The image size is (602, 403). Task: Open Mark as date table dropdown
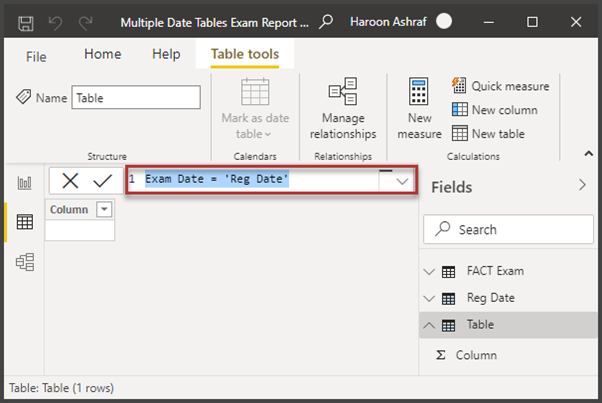(x=255, y=109)
